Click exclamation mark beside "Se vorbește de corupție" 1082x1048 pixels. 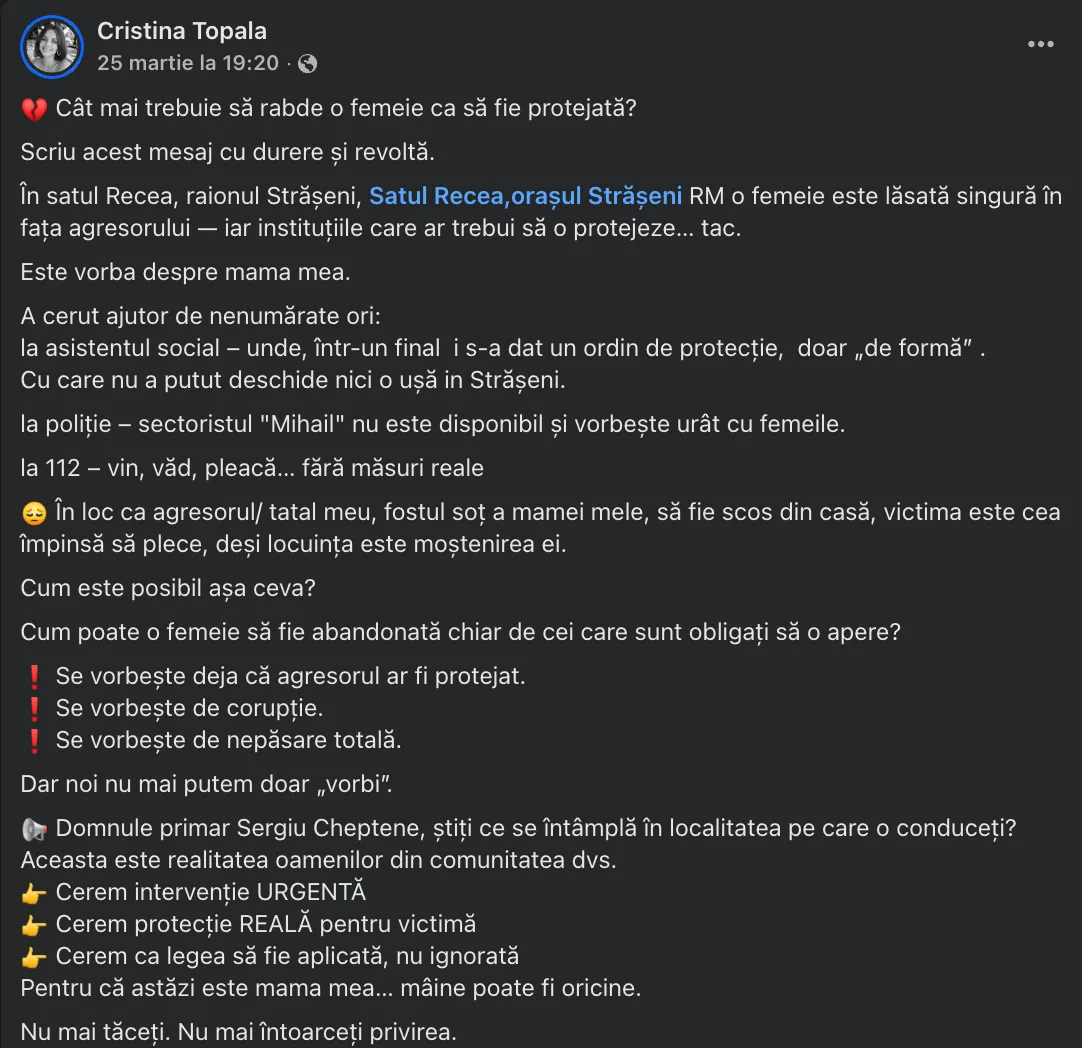pyautogui.click(x=33, y=709)
